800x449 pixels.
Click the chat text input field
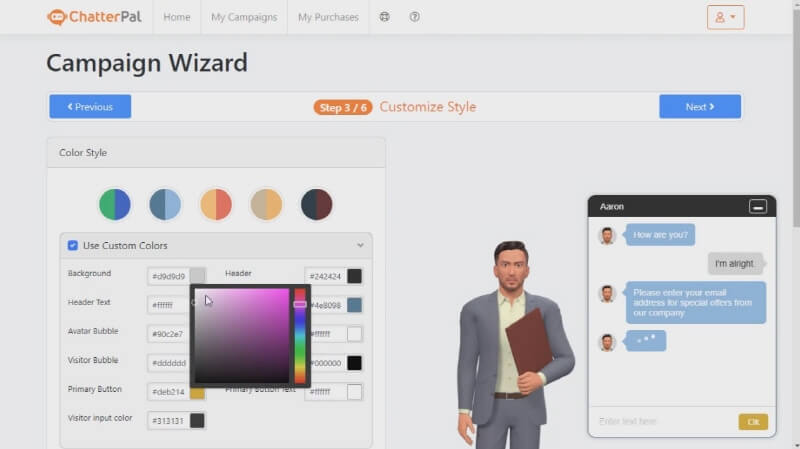(663, 421)
